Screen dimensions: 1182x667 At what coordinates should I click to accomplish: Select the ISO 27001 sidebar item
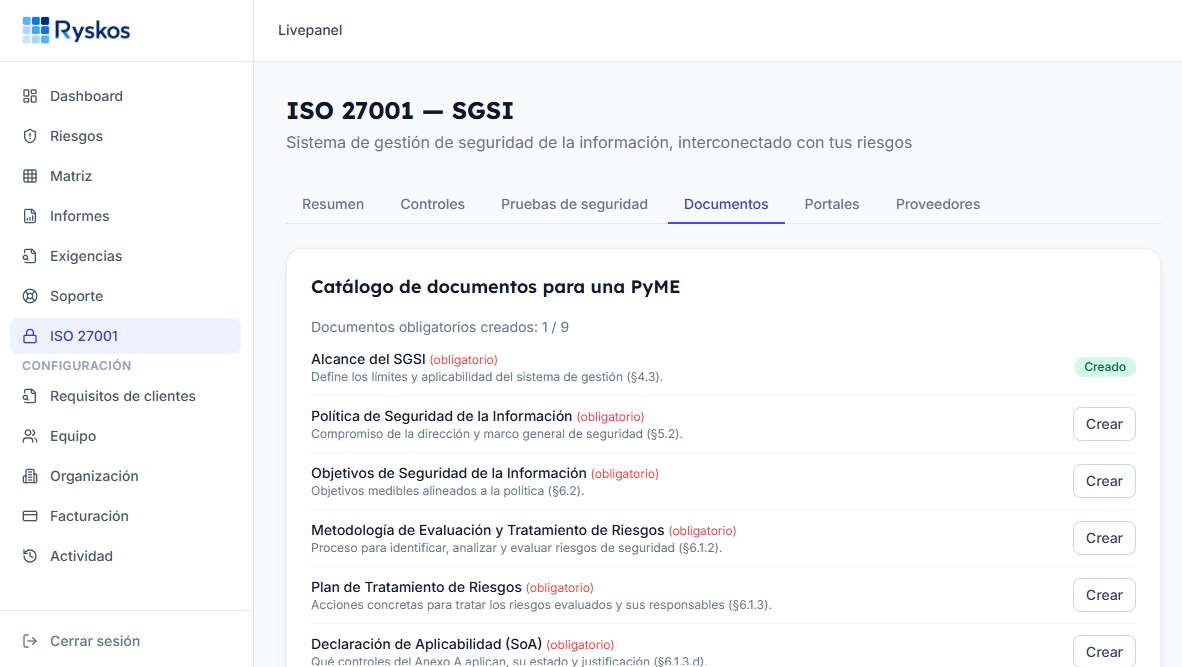[125, 336]
